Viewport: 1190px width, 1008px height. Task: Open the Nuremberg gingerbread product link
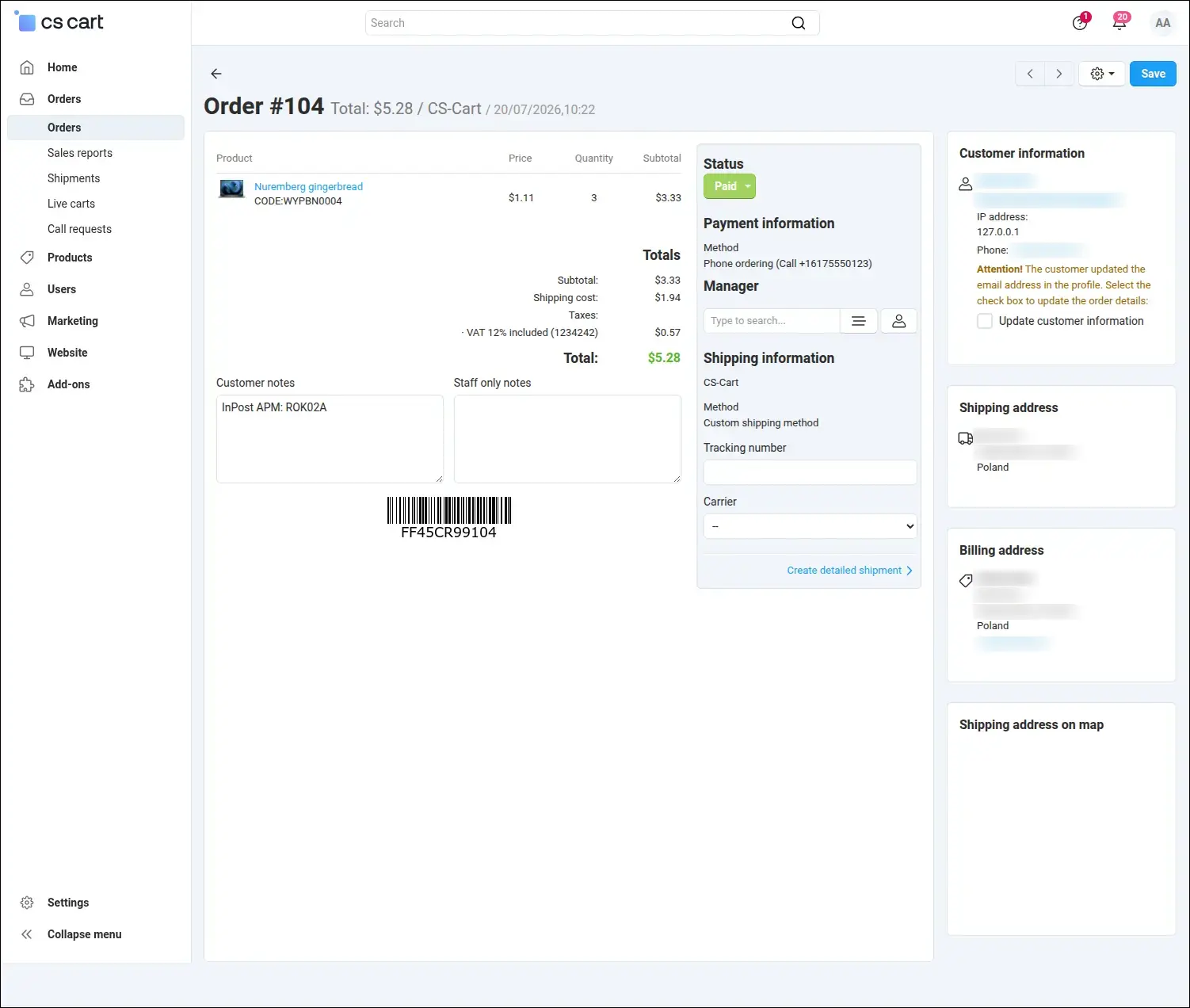click(308, 186)
